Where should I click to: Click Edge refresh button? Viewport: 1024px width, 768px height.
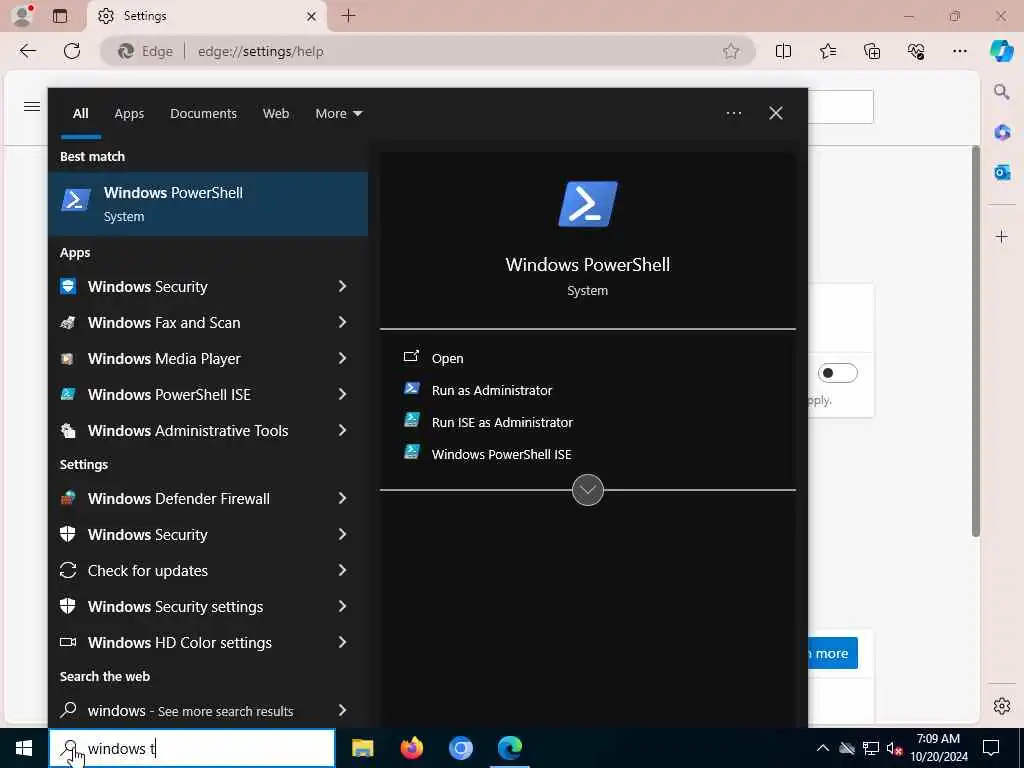point(72,51)
